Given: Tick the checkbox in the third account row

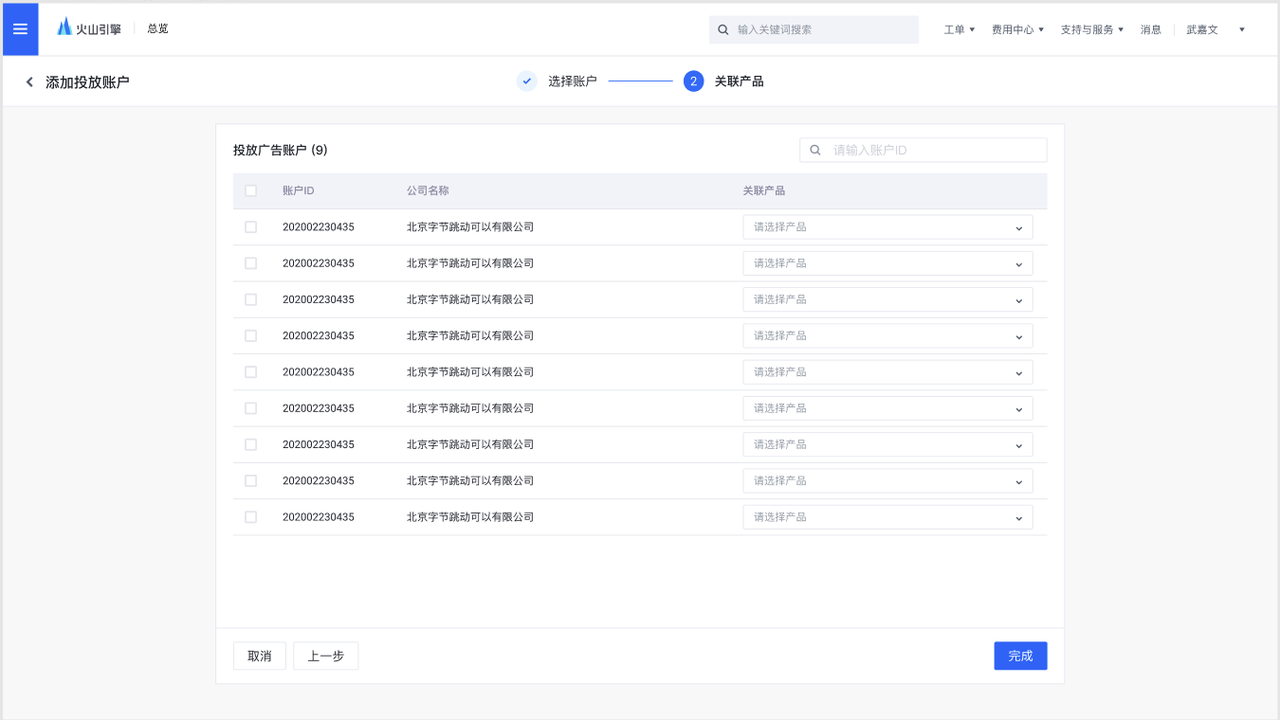Looking at the screenshot, I should 251,299.
